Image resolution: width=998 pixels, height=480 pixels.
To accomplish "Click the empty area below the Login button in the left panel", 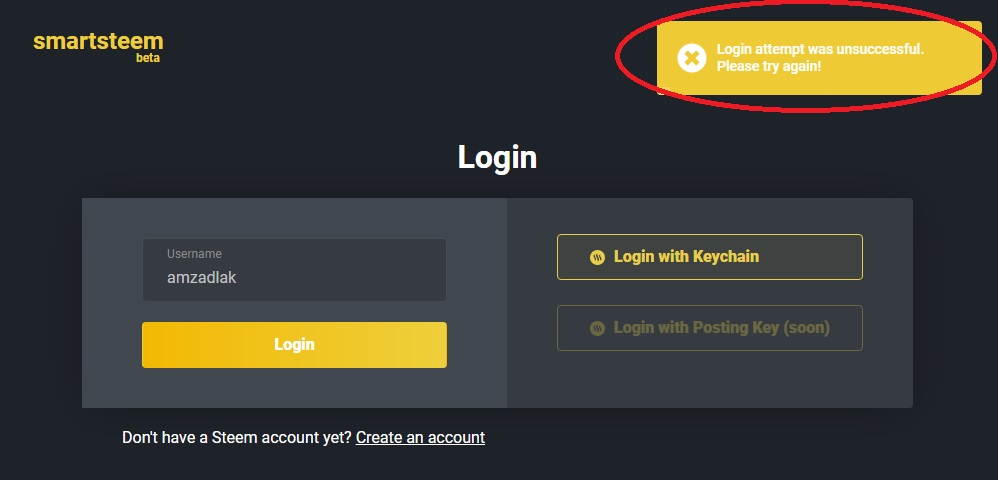I will click(294, 388).
